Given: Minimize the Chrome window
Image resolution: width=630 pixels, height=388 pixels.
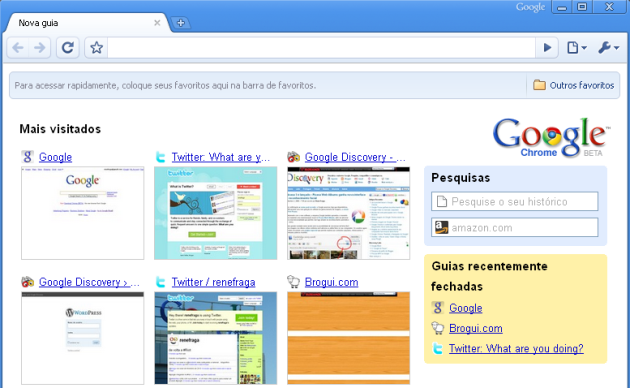Looking at the screenshot, I should tap(562, 7).
